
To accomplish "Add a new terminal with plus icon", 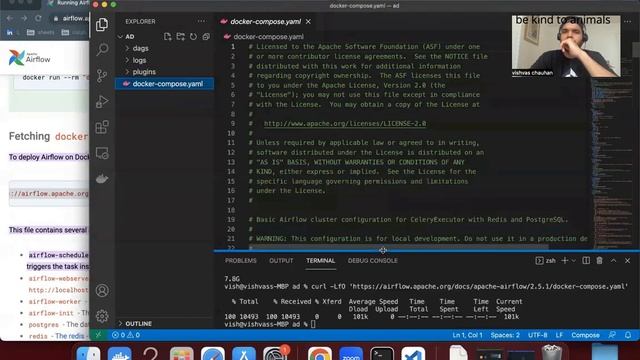I will point(564,260).
